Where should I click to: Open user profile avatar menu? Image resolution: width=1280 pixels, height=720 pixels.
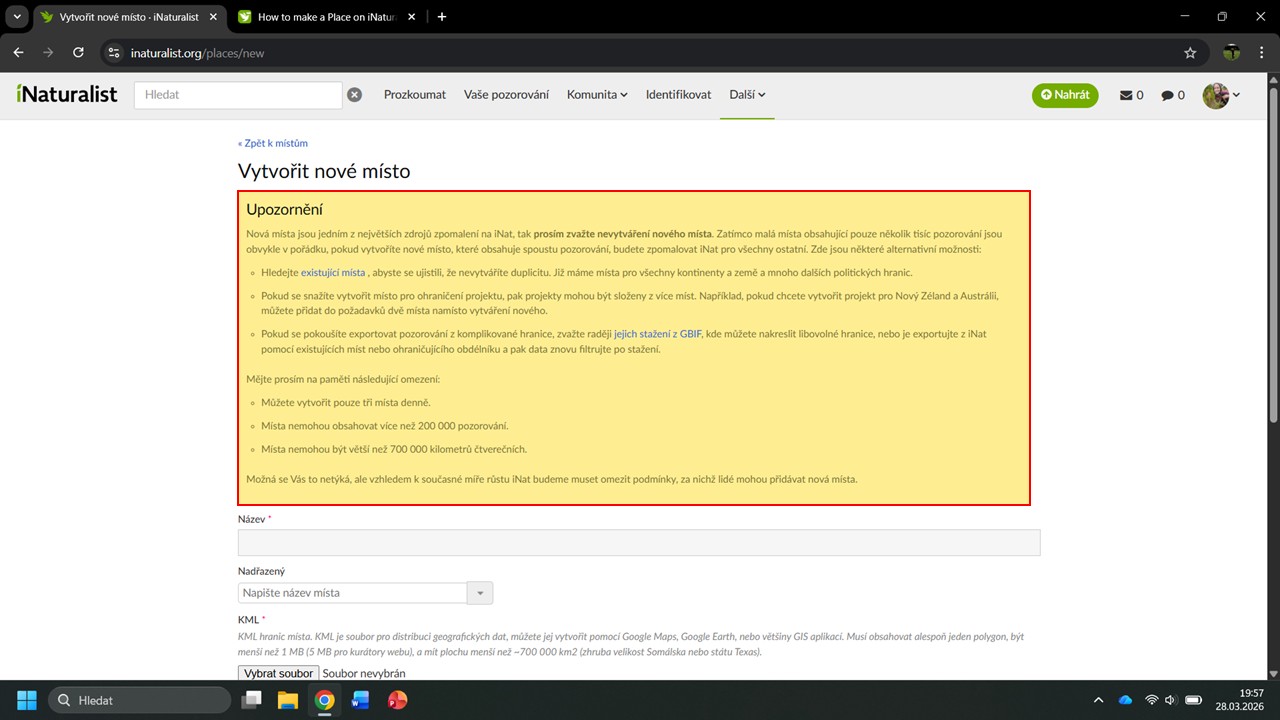click(1221, 95)
